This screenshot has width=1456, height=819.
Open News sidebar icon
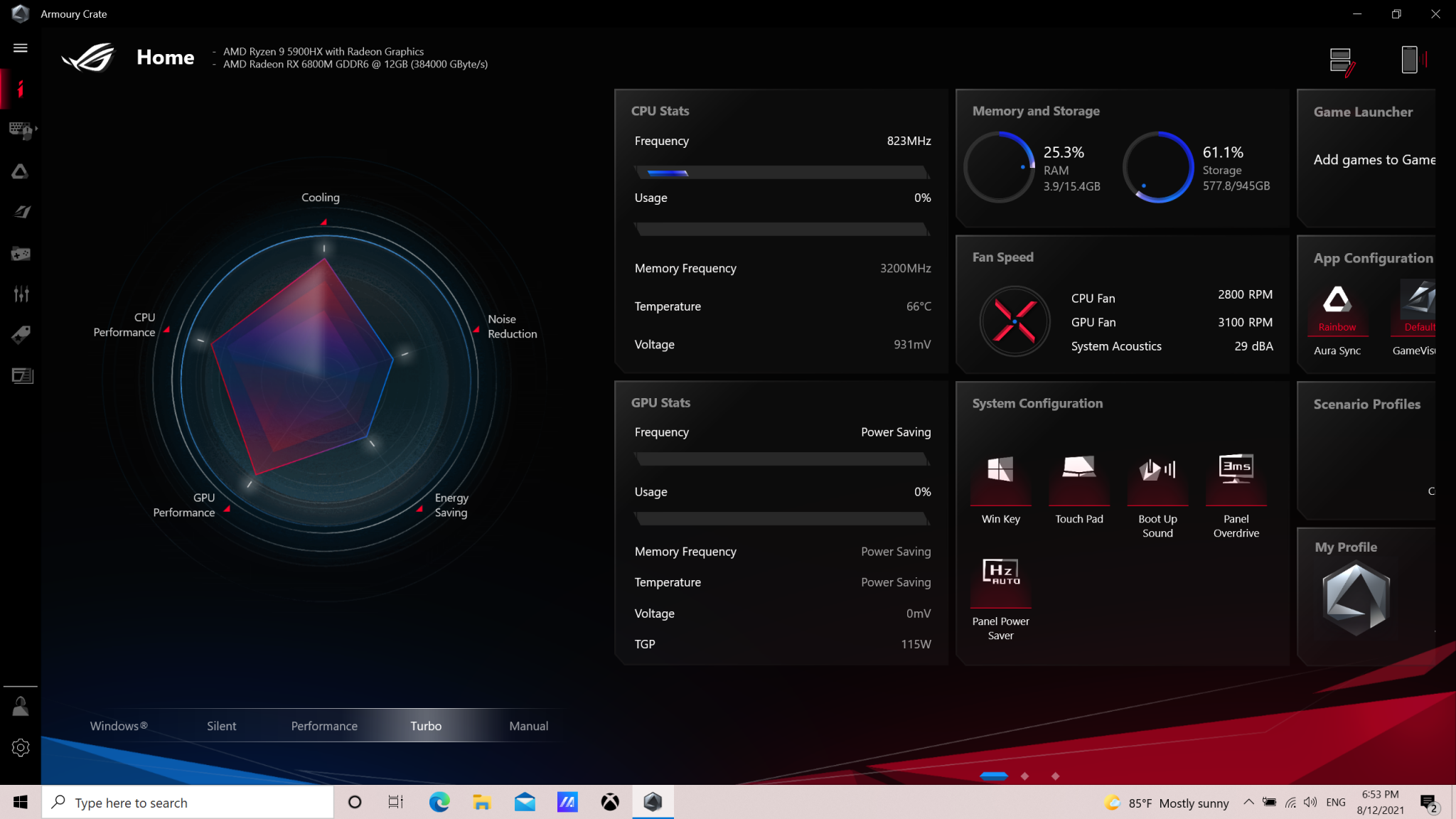22,375
